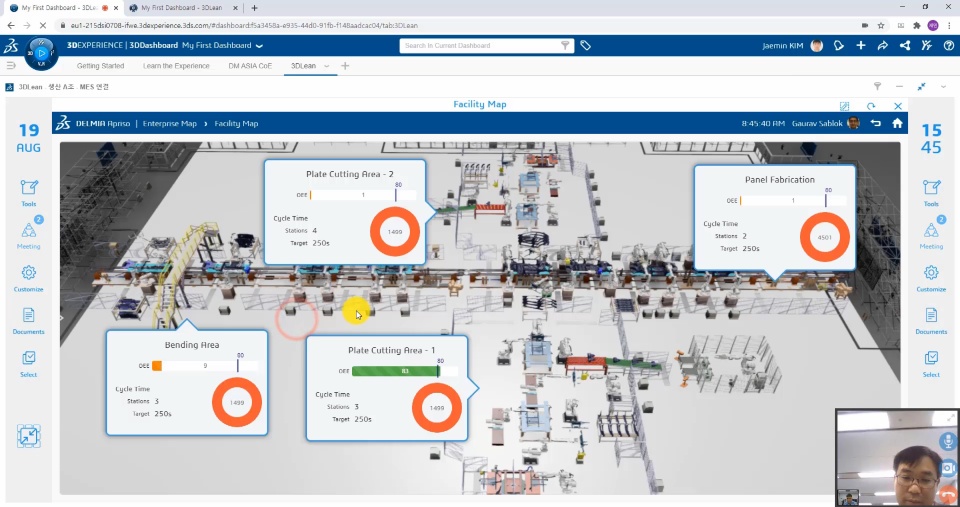Restore the 3DLean widget with the collapse arrows
960x507 pixels.
pos(921,86)
